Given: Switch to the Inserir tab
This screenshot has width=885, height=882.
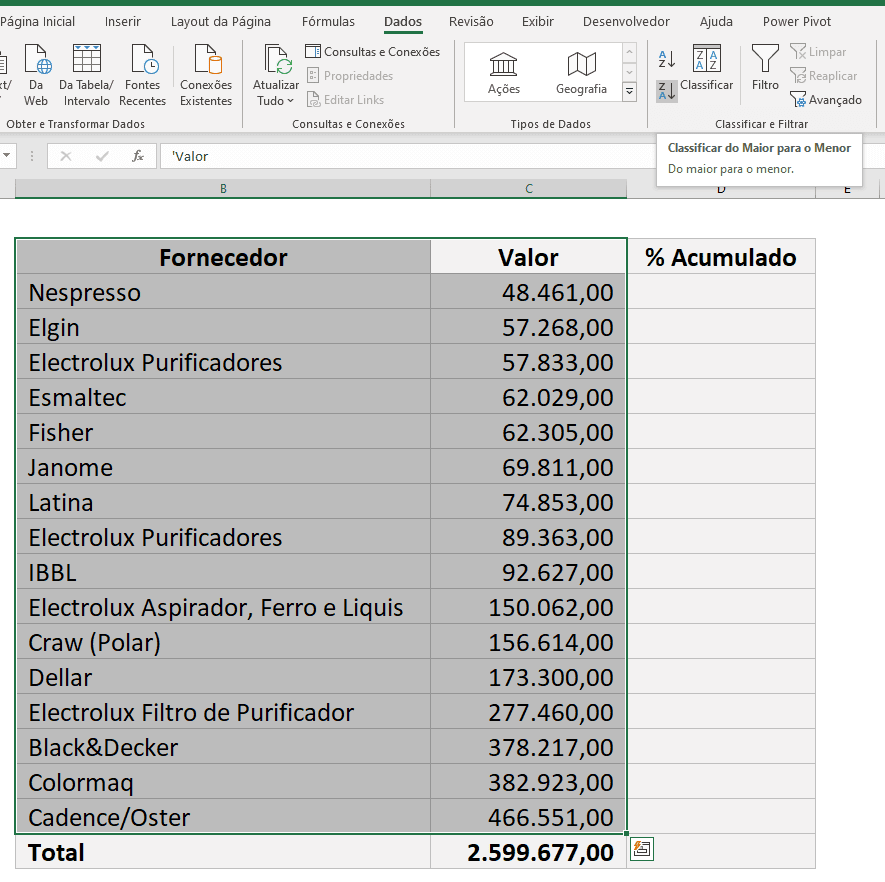Looking at the screenshot, I should pos(122,21).
